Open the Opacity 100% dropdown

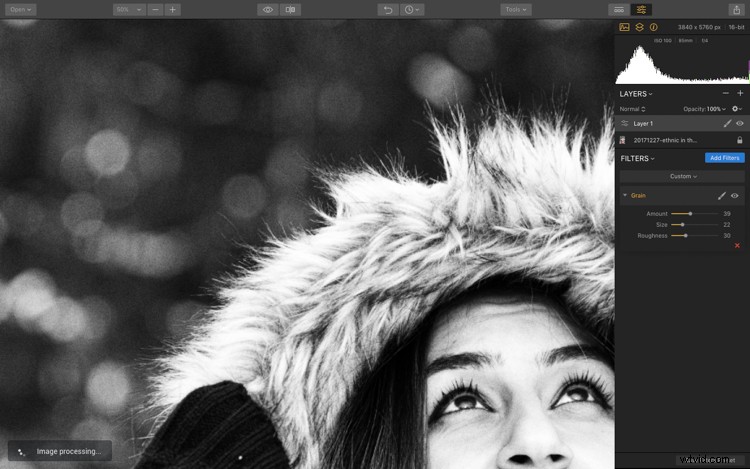[x=704, y=109]
